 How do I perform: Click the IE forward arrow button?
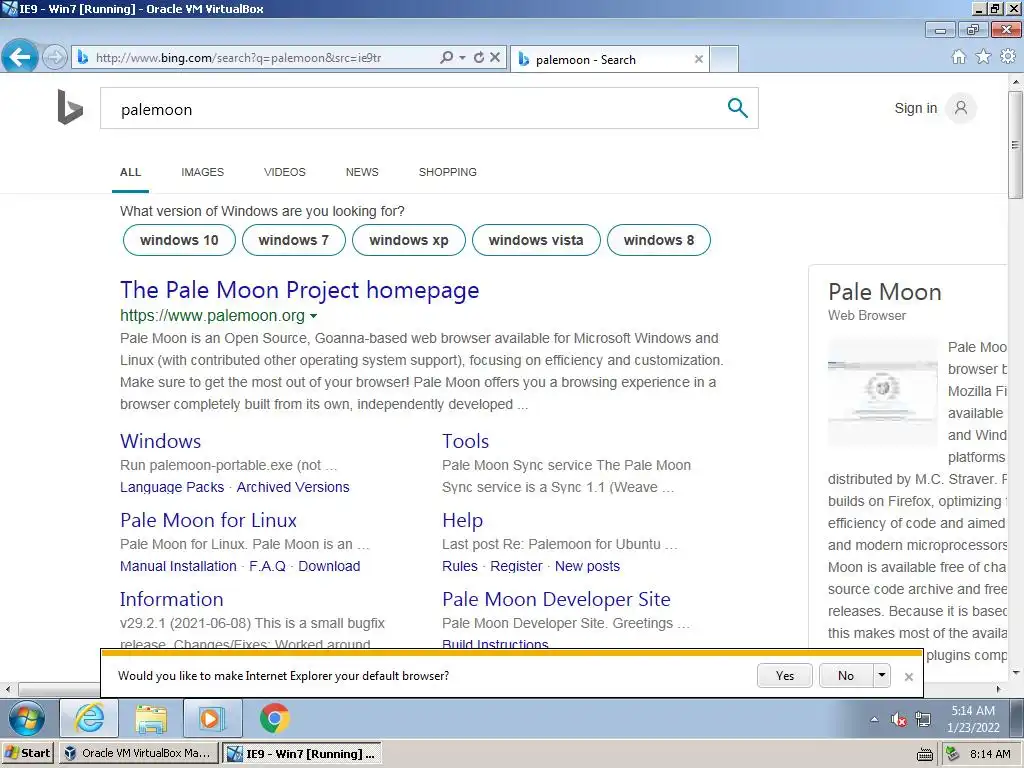point(55,57)
